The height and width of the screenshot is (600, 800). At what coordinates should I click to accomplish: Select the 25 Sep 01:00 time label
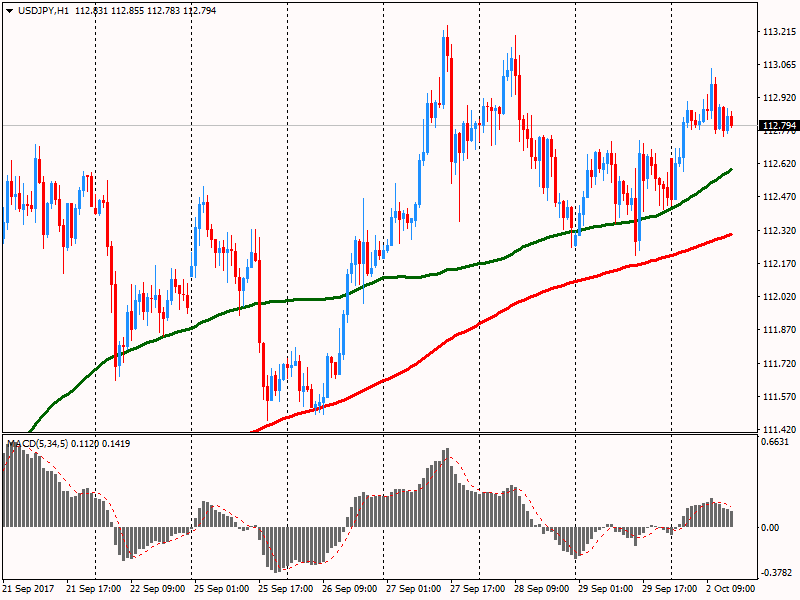(x=221, y=589)
